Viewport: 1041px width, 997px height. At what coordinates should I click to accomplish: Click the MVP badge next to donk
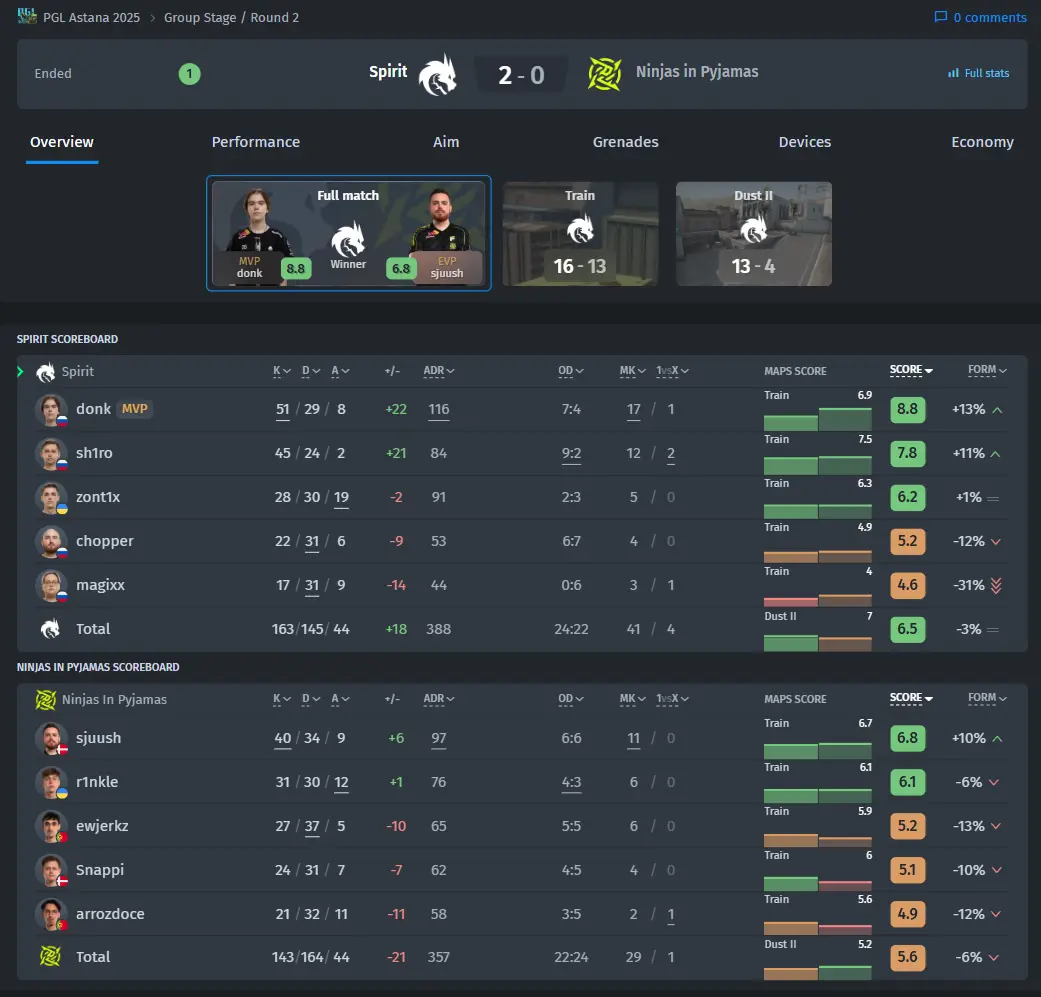135,409
